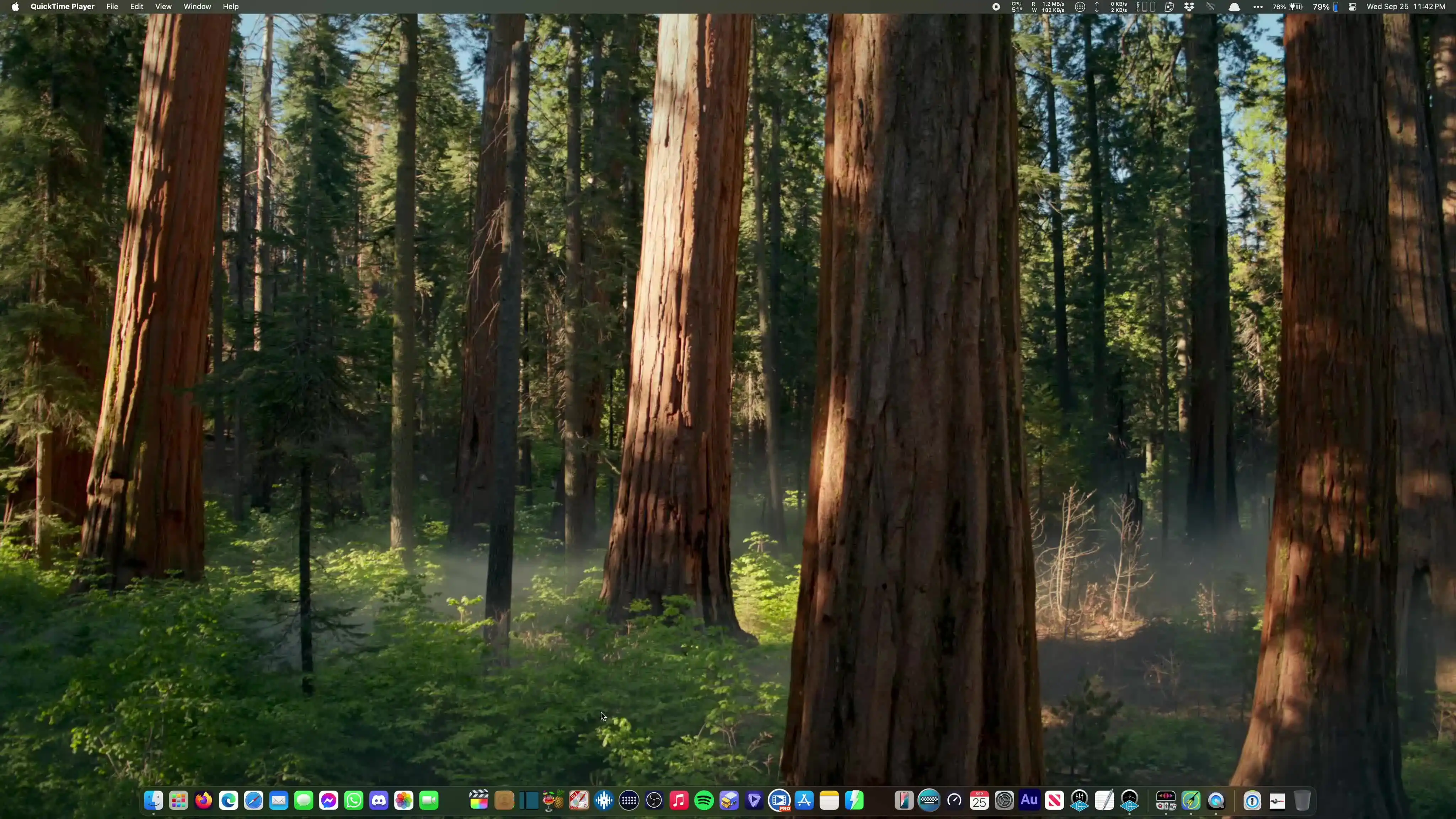This screenshot has height=819, width=1456.
Task: Expand the three-dots hidden menu bar items
Action: 1258,7
